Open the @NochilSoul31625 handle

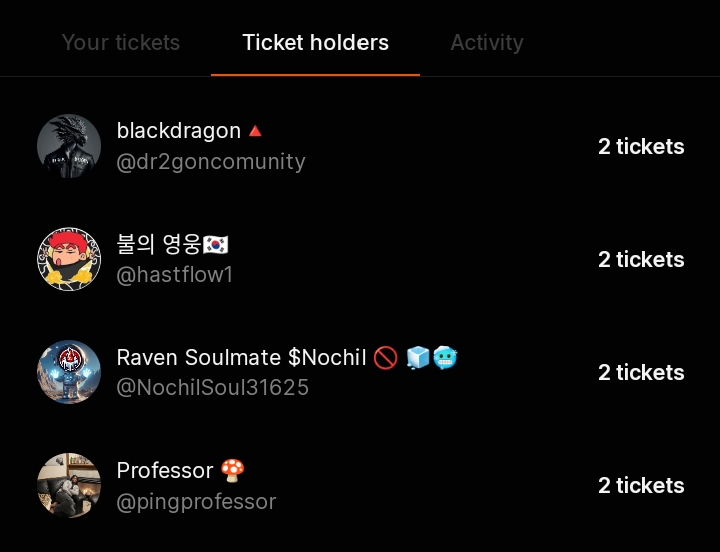click(x=213, y=388)
